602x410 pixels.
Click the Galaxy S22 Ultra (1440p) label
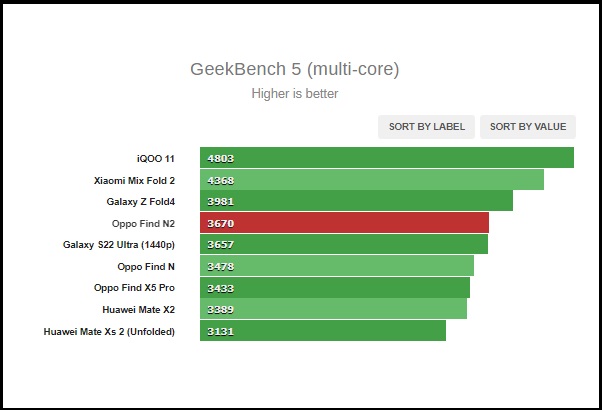118,245
